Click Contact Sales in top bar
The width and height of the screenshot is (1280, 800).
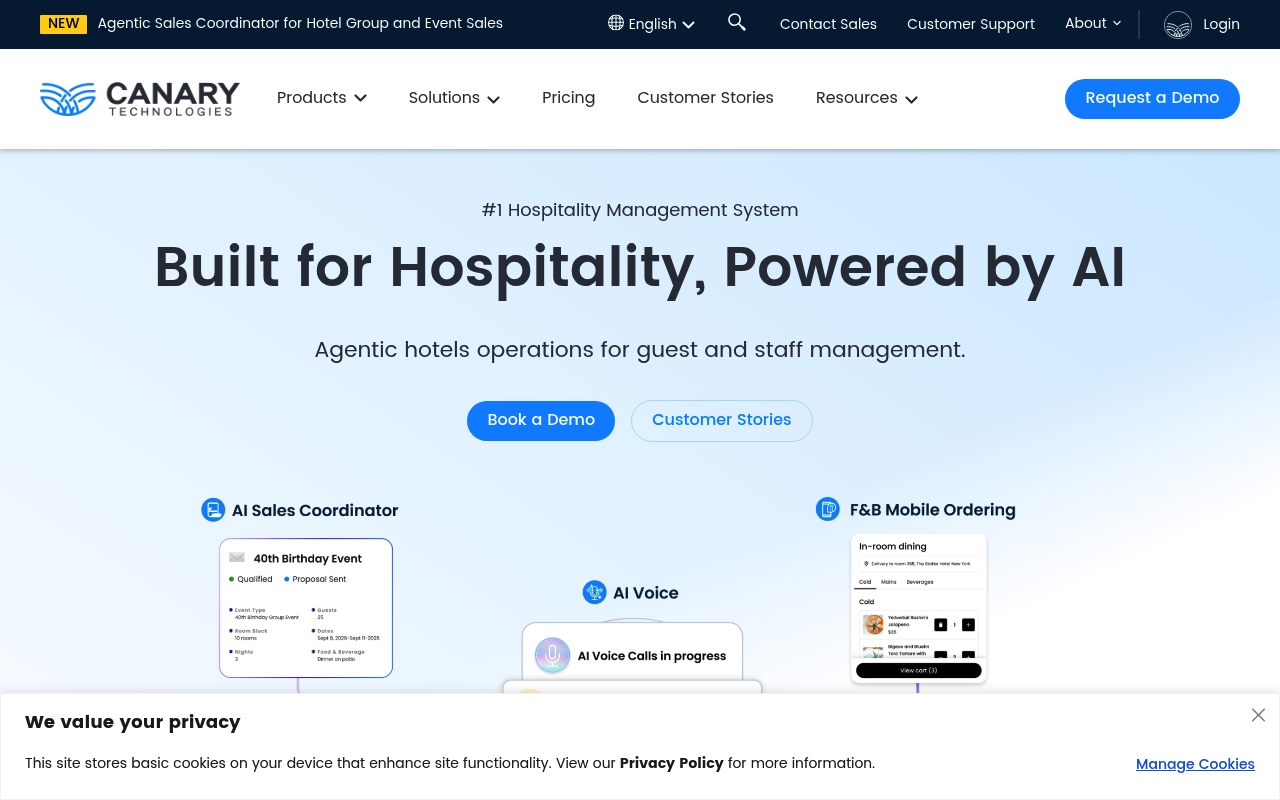click(828, 24)
